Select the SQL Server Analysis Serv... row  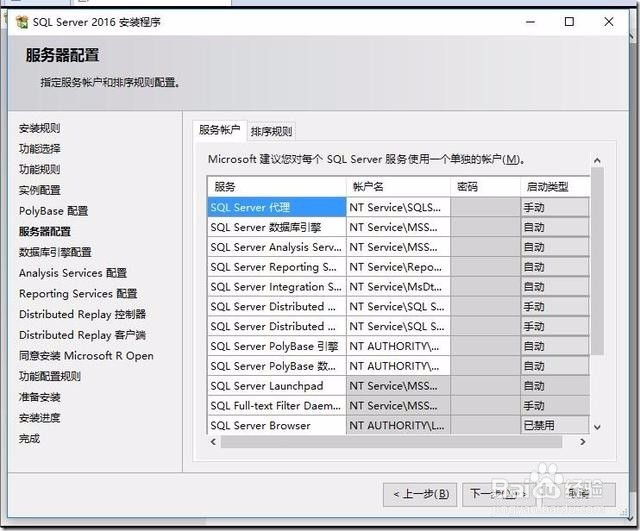tap(277, 247)
